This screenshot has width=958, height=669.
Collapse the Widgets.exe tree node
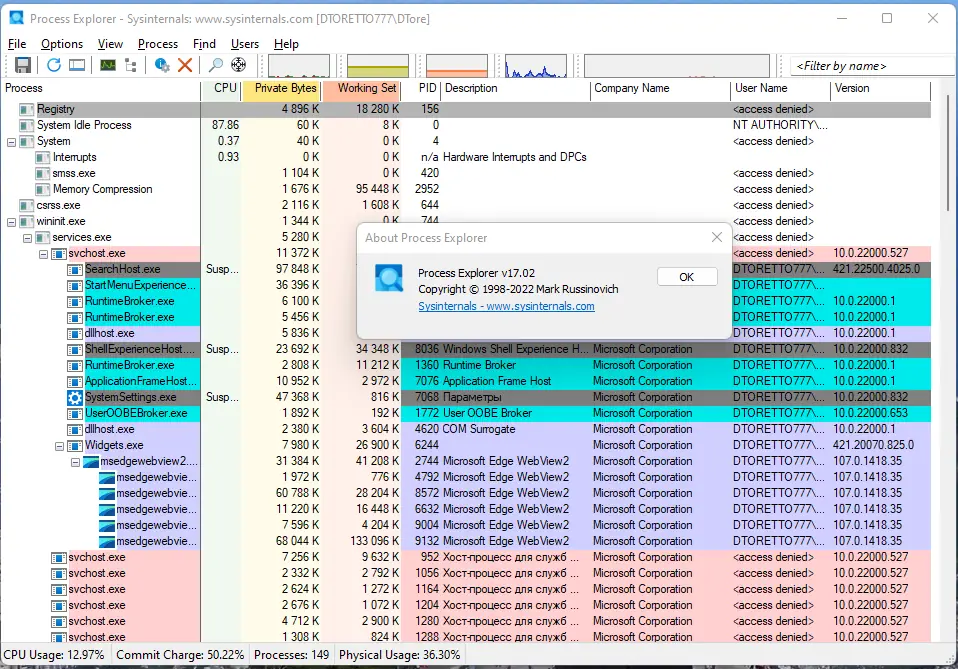coord(59,446)
